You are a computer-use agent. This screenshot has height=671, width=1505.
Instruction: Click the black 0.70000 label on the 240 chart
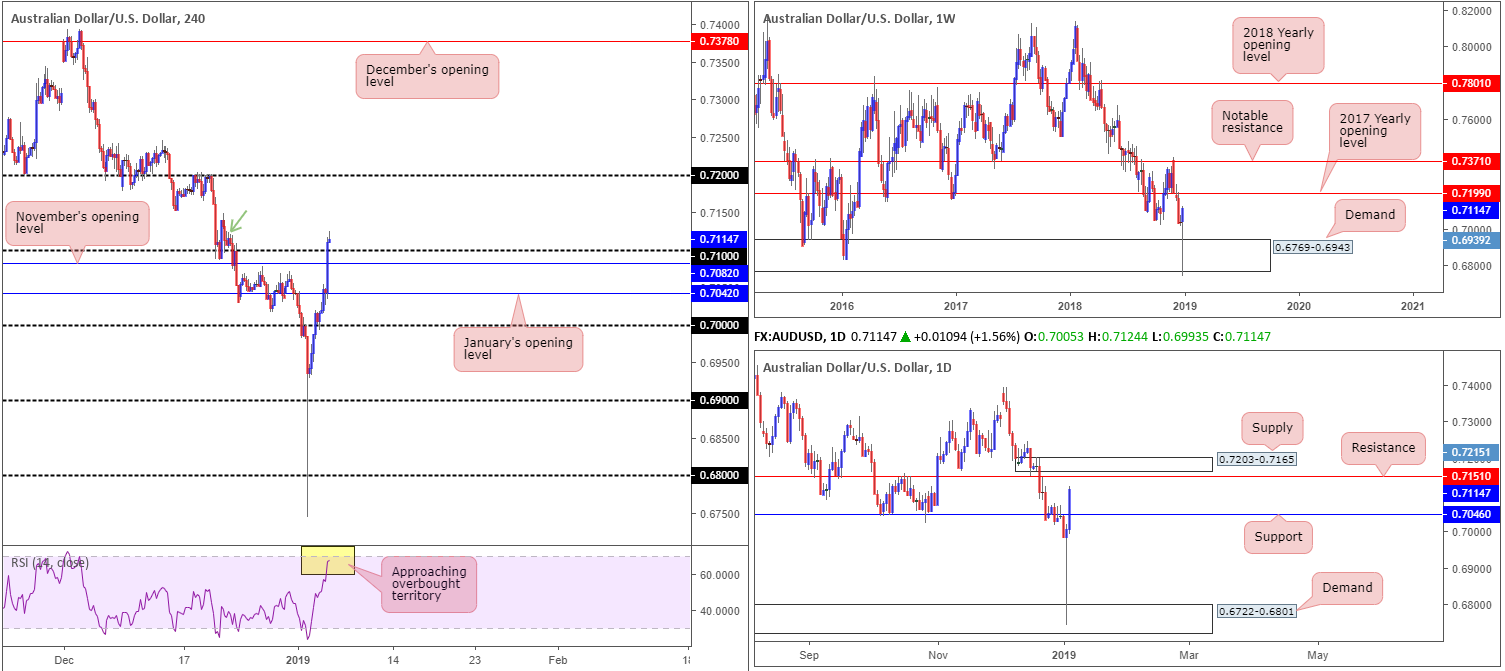coord(719,325)
